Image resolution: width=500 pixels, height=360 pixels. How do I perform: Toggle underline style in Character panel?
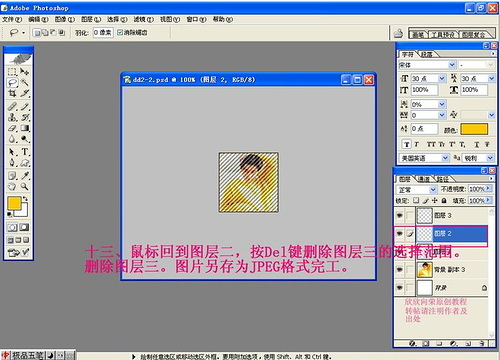click(x=477, y=144)
